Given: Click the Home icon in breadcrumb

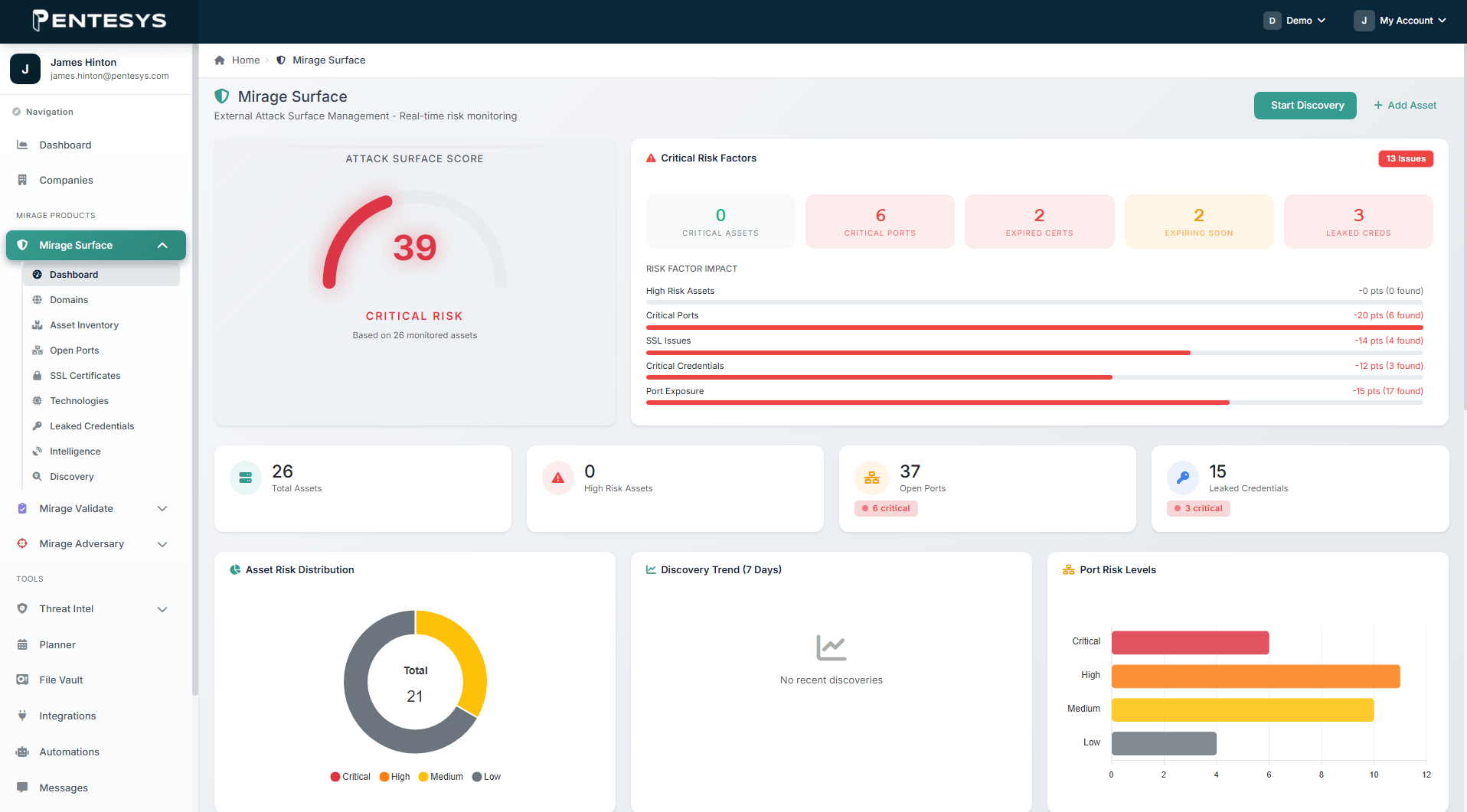Looking at the screenshot, I should [x=220, y=60].
